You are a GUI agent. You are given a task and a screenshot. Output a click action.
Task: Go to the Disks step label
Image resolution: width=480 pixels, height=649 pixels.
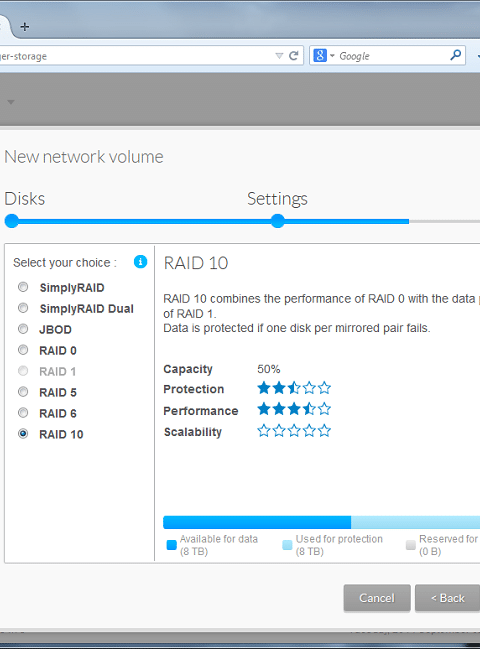[x=24, y=199]
